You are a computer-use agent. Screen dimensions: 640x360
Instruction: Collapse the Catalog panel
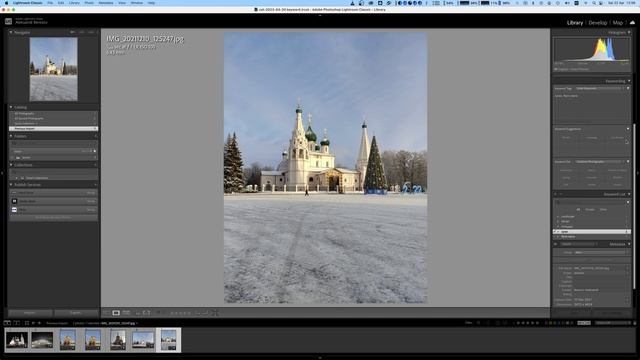click(11, 107)
